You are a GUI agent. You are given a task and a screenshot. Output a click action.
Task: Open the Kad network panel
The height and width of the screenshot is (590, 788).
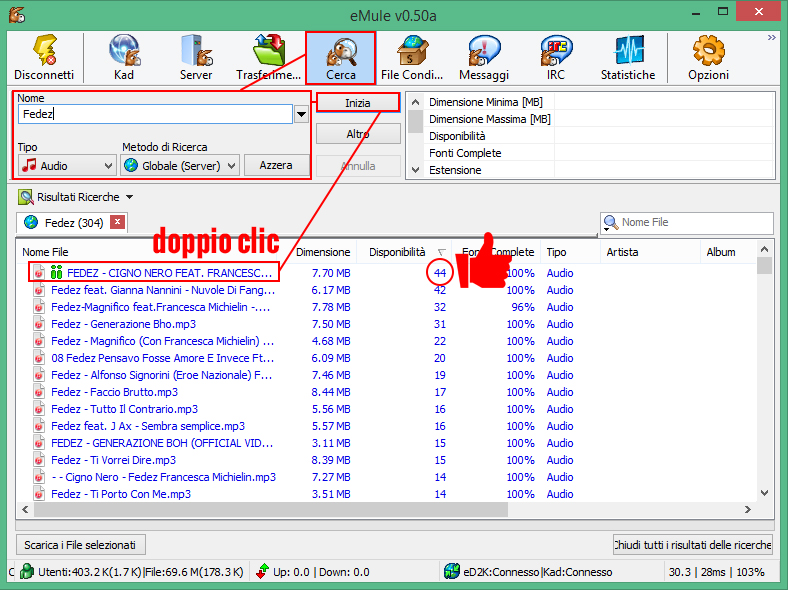pyautogui.click(x=124, y=57)
